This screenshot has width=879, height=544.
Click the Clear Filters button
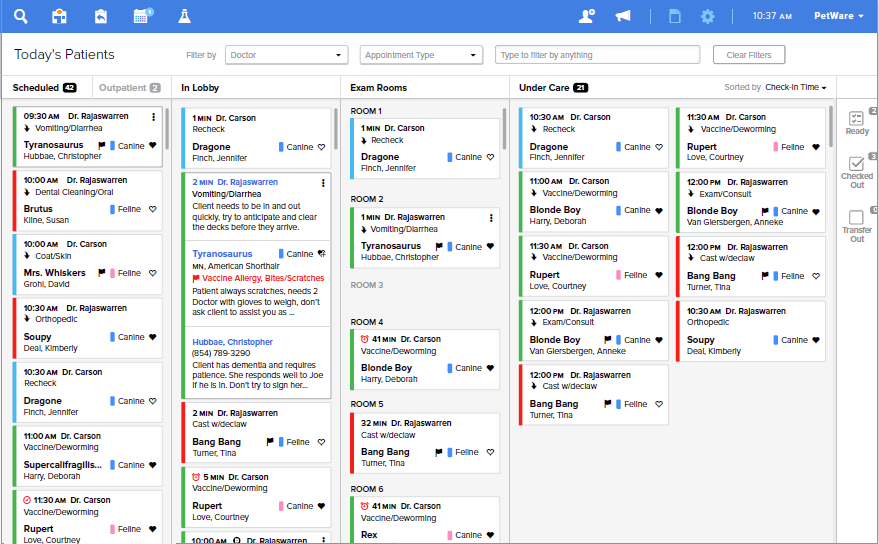pos(749,55)
